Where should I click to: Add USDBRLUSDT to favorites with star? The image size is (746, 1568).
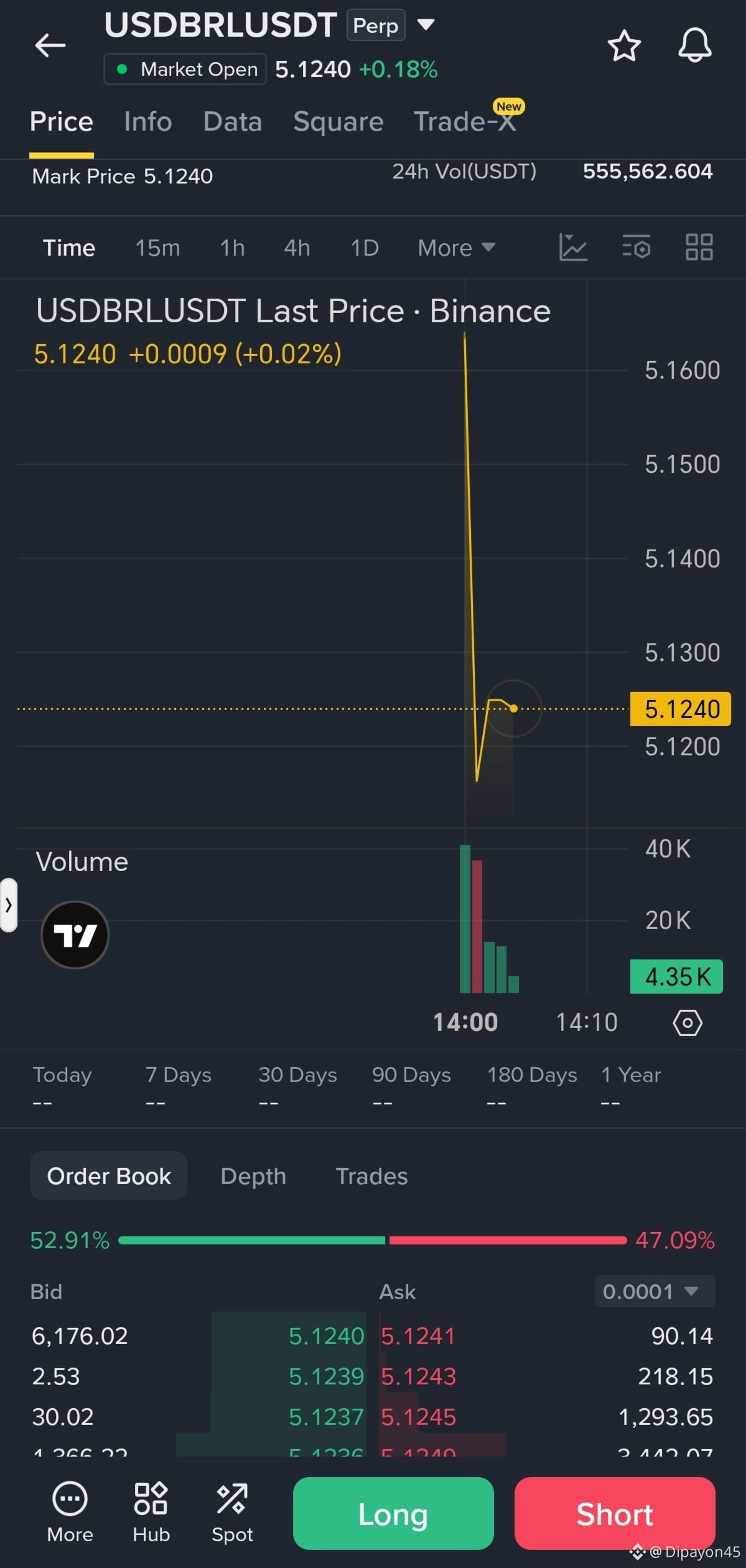click(624, 45)
